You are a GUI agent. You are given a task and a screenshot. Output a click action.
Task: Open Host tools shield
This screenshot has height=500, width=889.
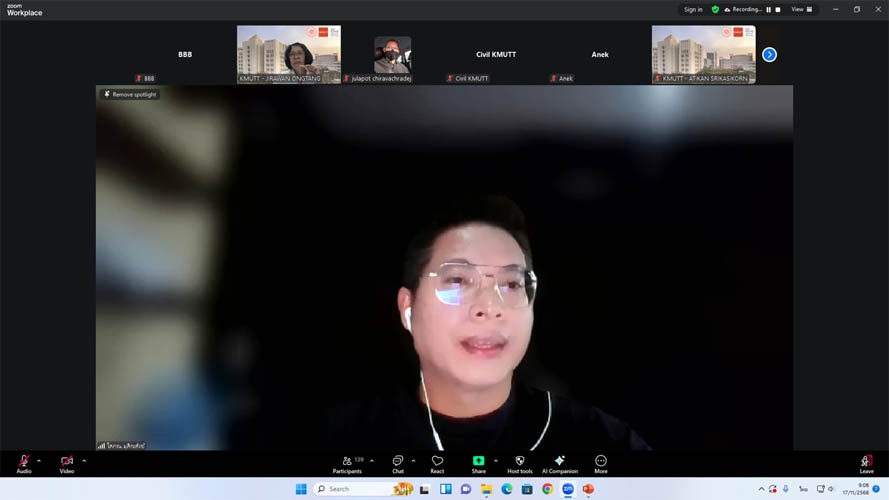(x=519, y=464)
